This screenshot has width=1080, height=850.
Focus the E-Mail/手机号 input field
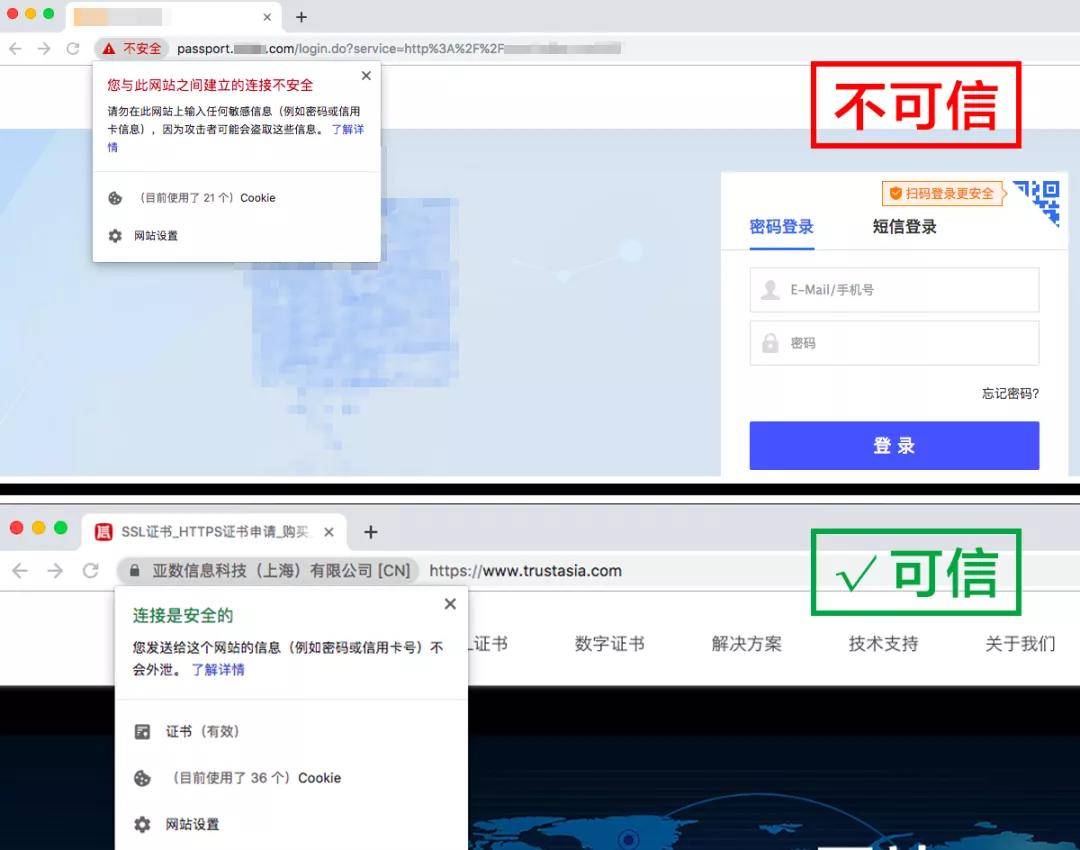coord(894,290)
